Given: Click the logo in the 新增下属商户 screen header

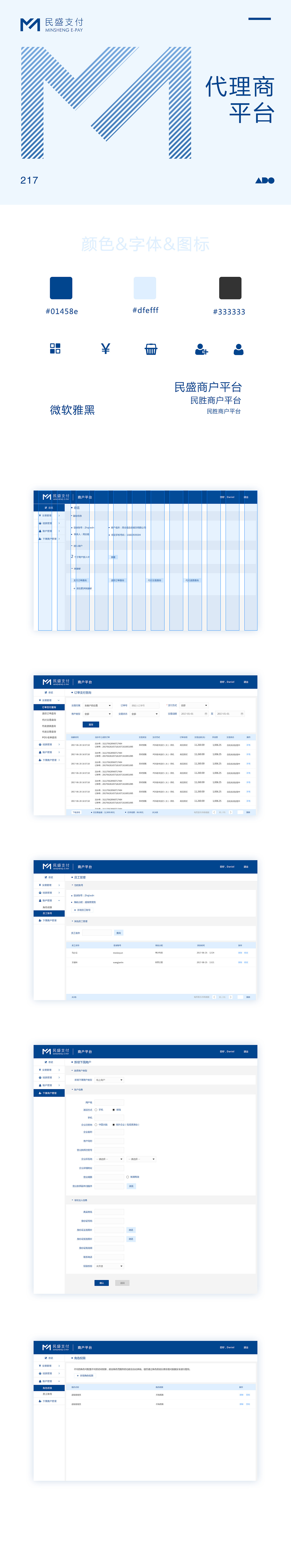Looking at the screenshot, I should (56, 1051).
